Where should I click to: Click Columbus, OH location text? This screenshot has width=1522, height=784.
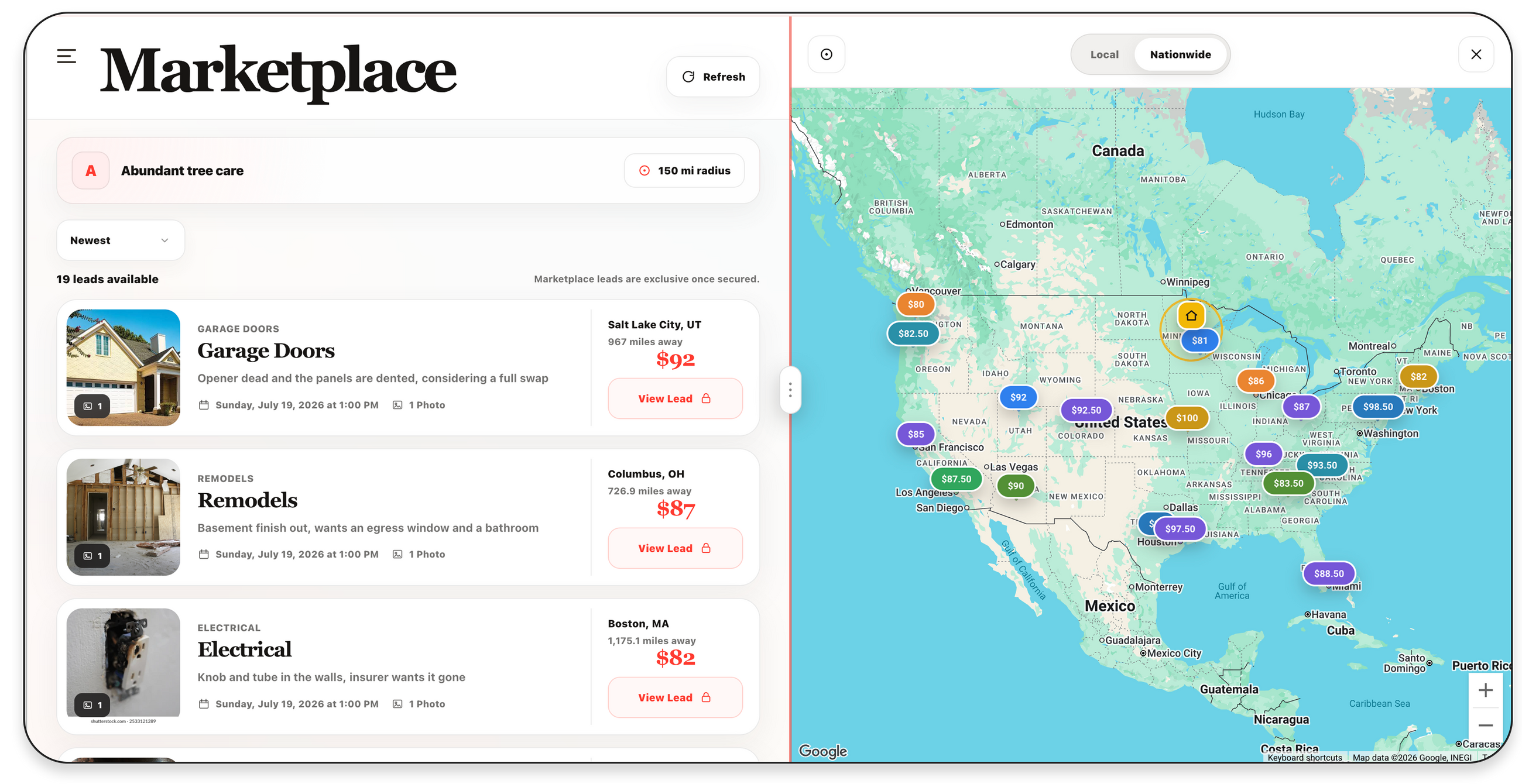(x=646, y=474)
